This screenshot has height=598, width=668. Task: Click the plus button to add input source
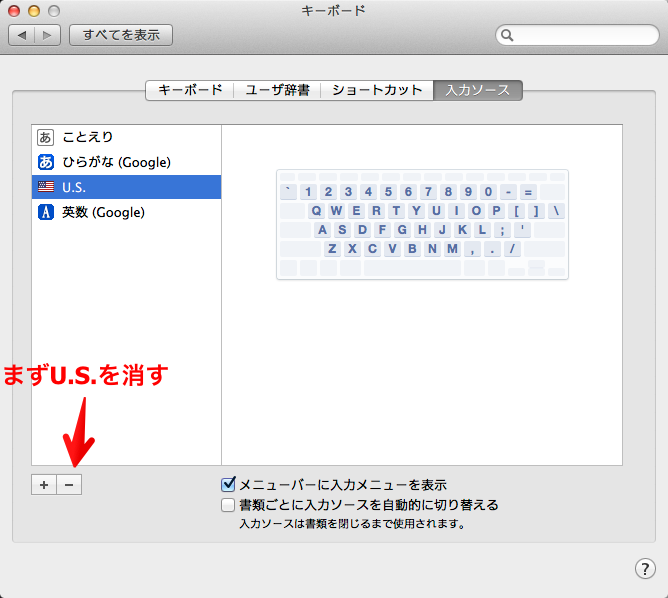pos(44,485)
